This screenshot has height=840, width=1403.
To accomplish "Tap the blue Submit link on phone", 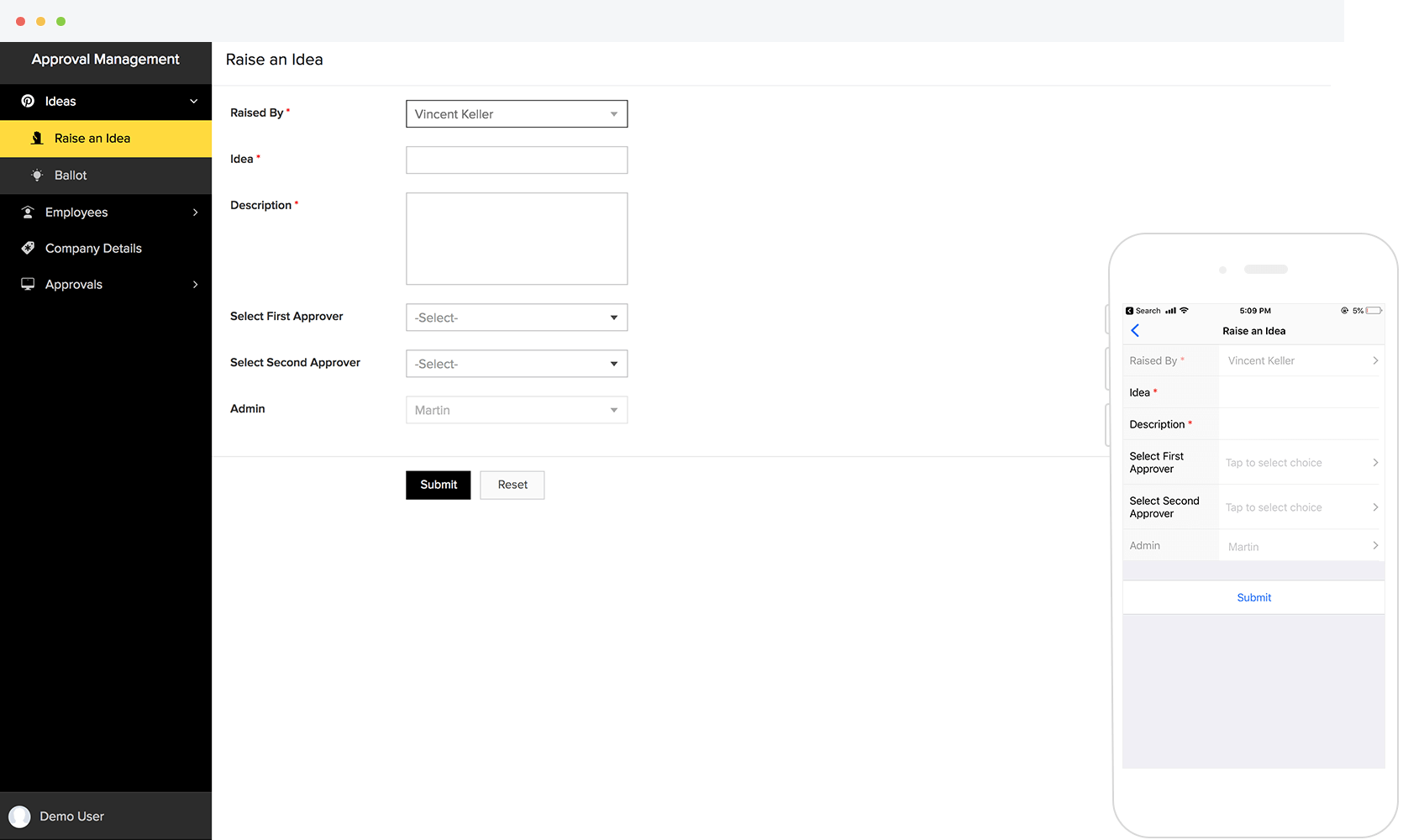I will [x=1253, y=598].
